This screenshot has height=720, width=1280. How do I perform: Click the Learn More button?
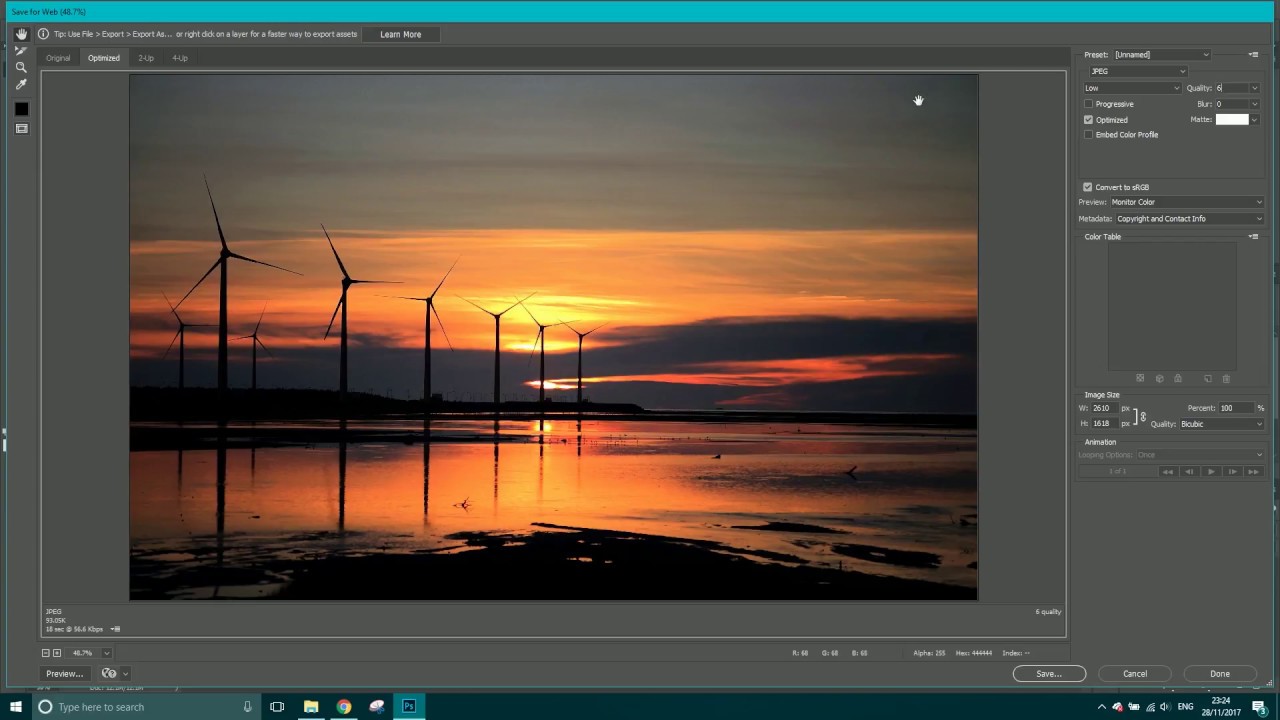click(400, 34)
